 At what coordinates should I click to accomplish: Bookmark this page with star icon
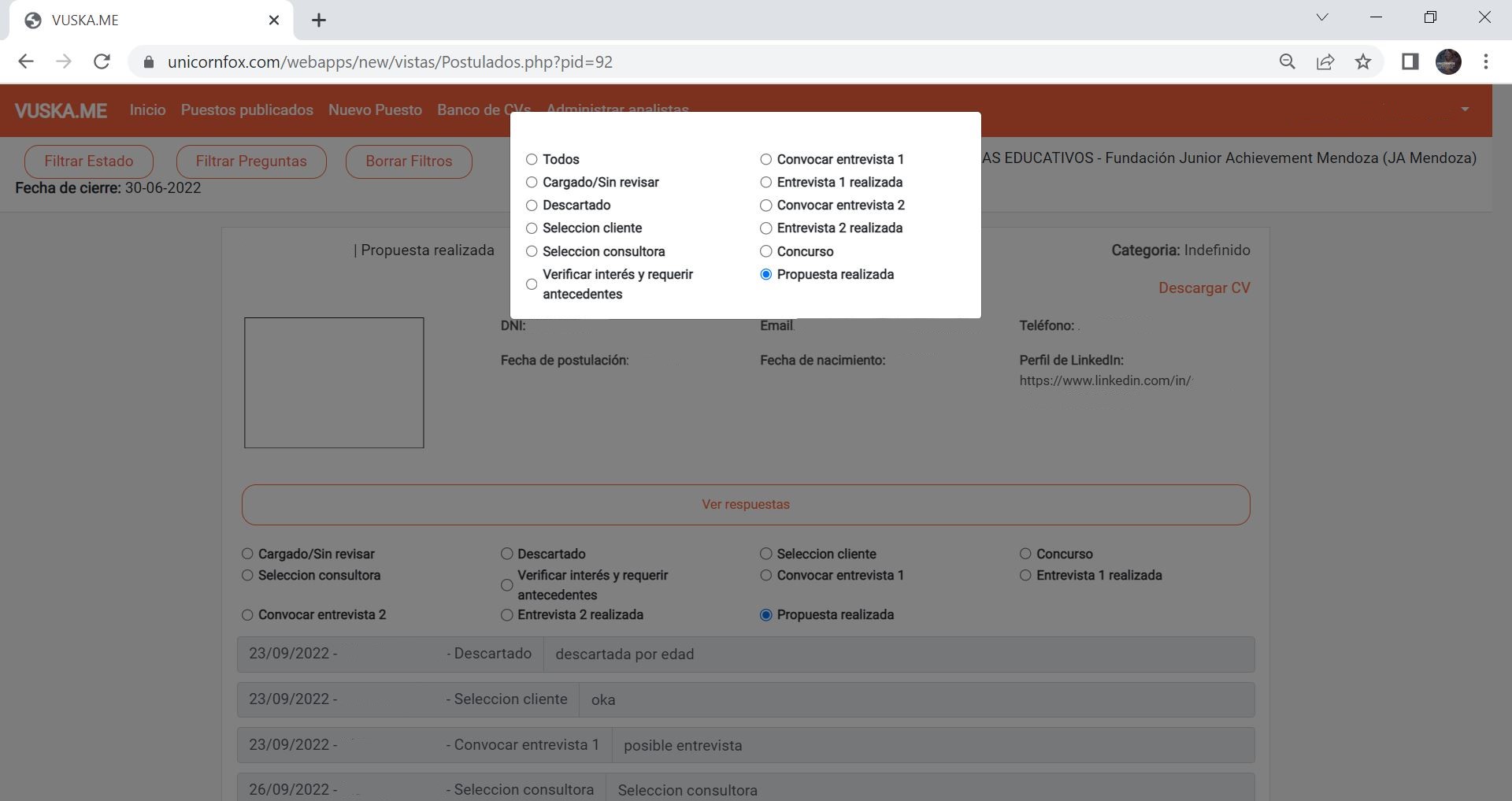tap(1363, 61)
